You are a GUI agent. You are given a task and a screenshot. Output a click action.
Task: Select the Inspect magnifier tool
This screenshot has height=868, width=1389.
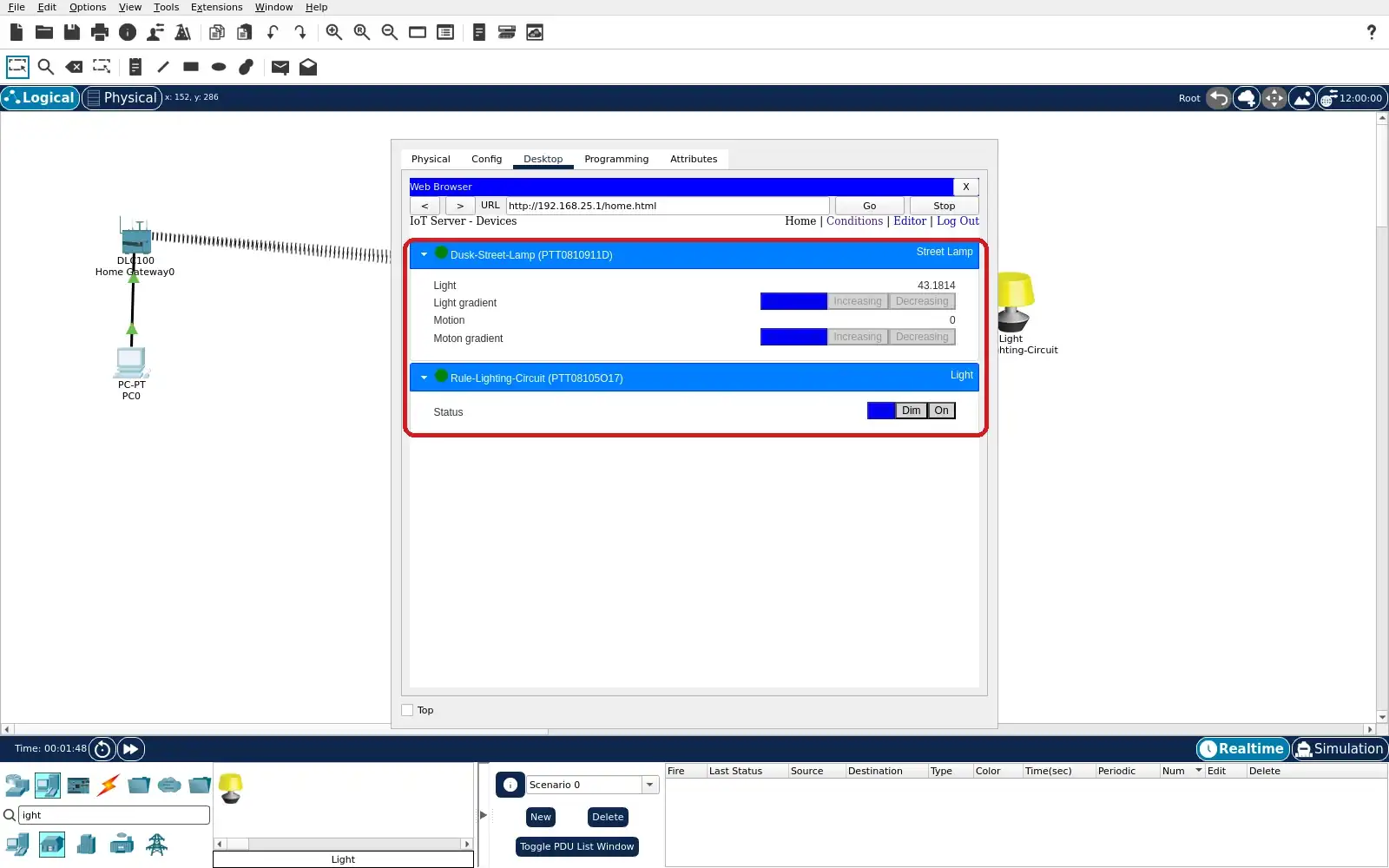click(46, 67)
